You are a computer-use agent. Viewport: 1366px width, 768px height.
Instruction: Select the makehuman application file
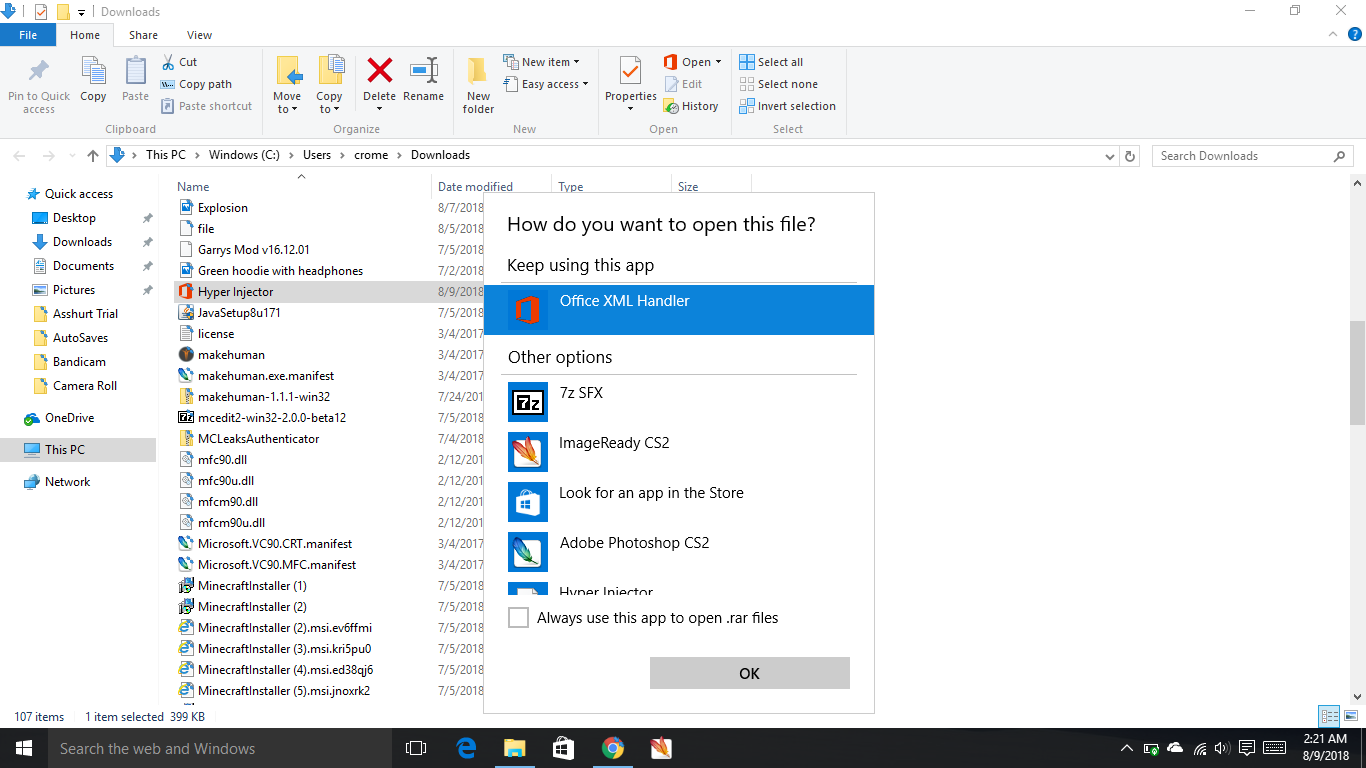coord(231,355)
